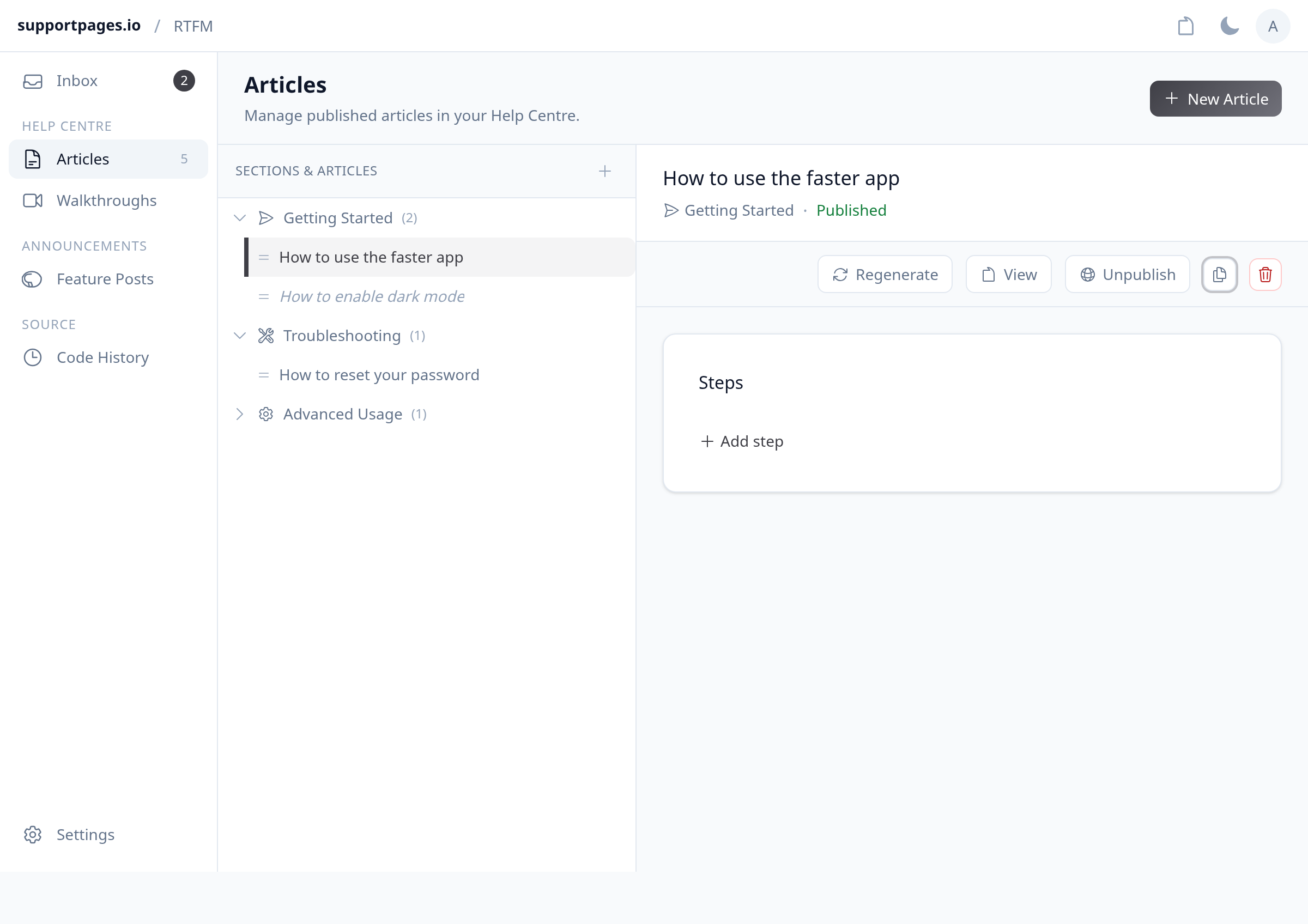Click the RTFM breadcrumb
Viewport: 1308px width, 924px height.
point(193,26)
